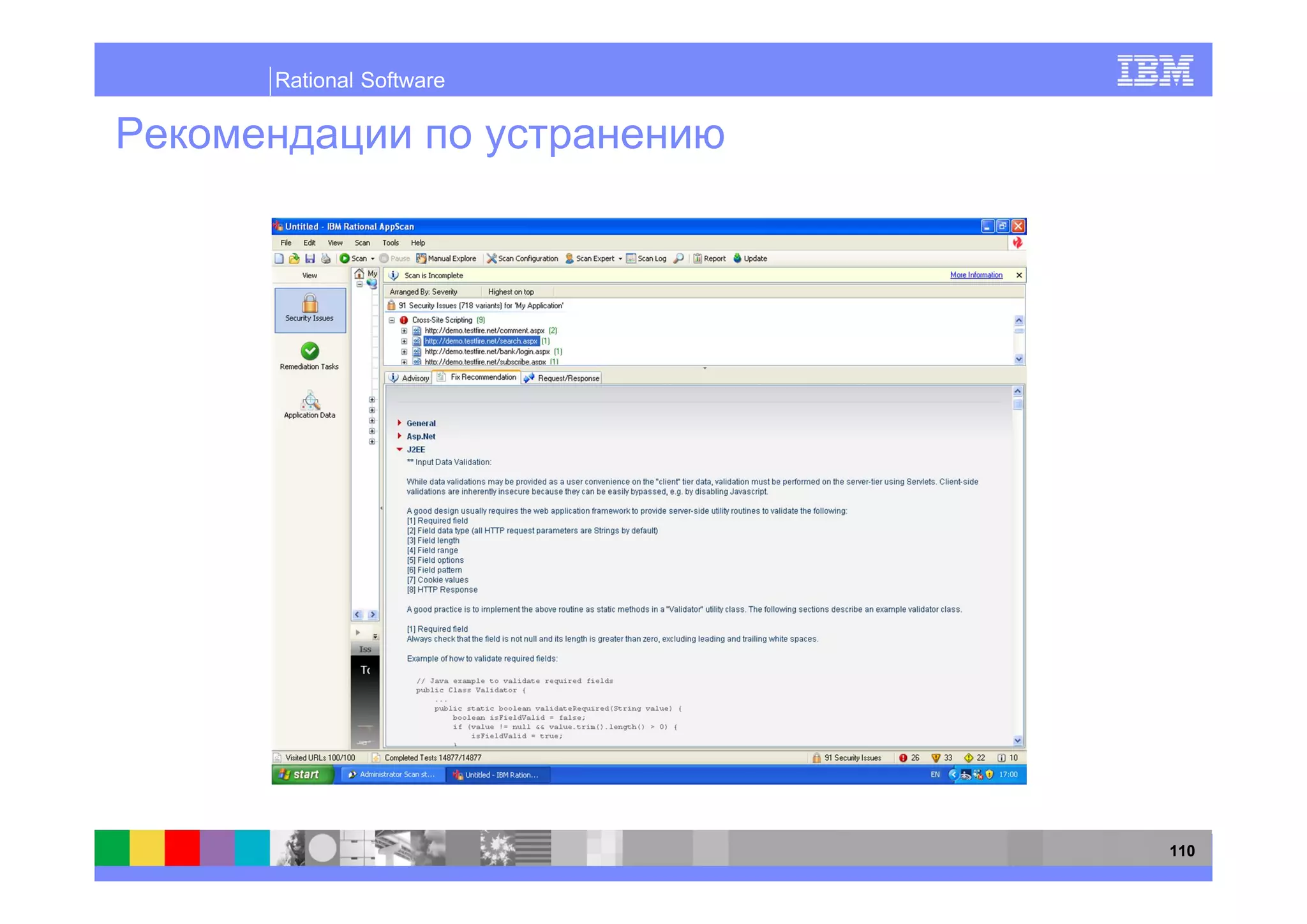Click Visited URLs 100/100 status entry
The height and width of the screenshot is (924, 1307).
(x=315, y=757)
